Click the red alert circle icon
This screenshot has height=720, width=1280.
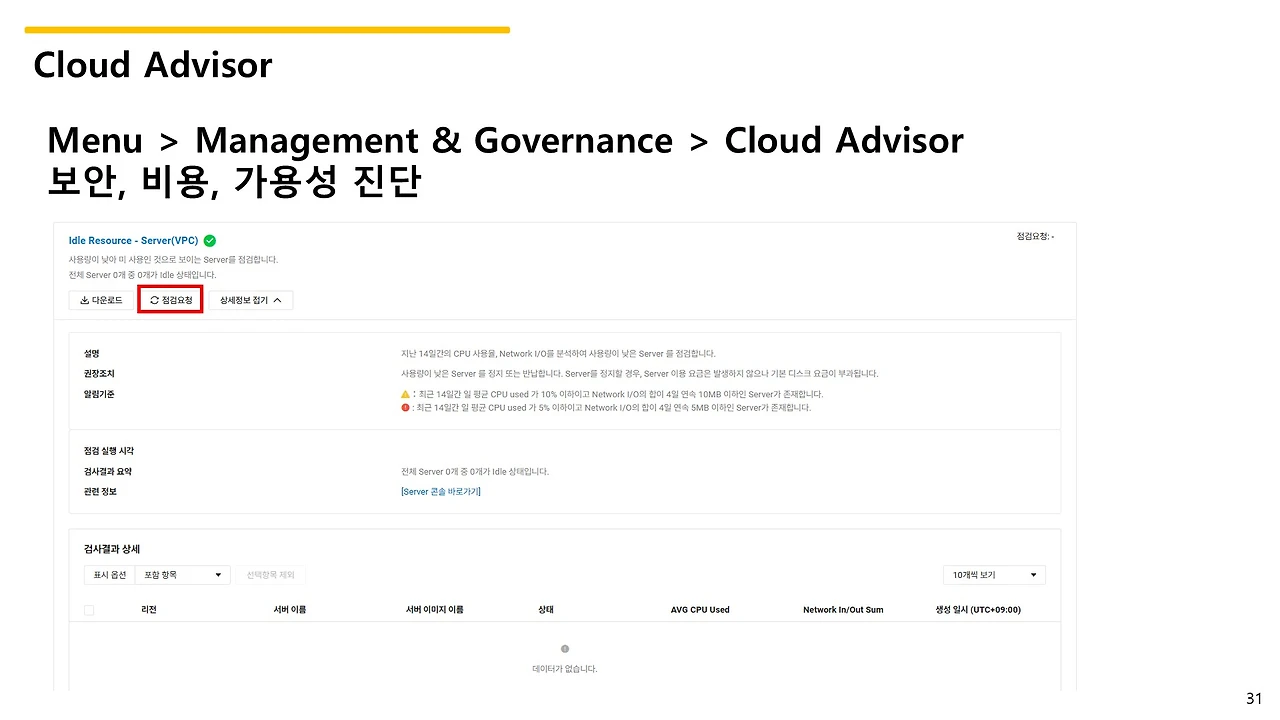tap(405, 408)
